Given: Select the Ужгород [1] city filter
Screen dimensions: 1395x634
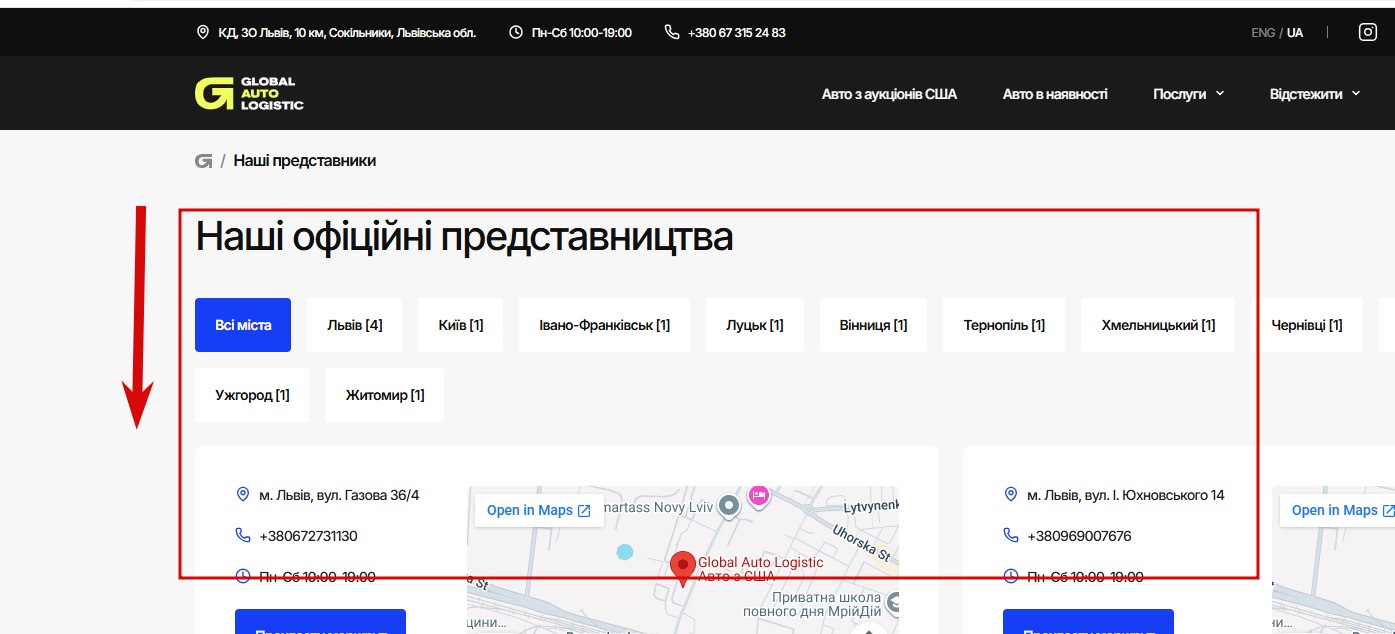Looking at the screenshot, I should tap(252, 395).
